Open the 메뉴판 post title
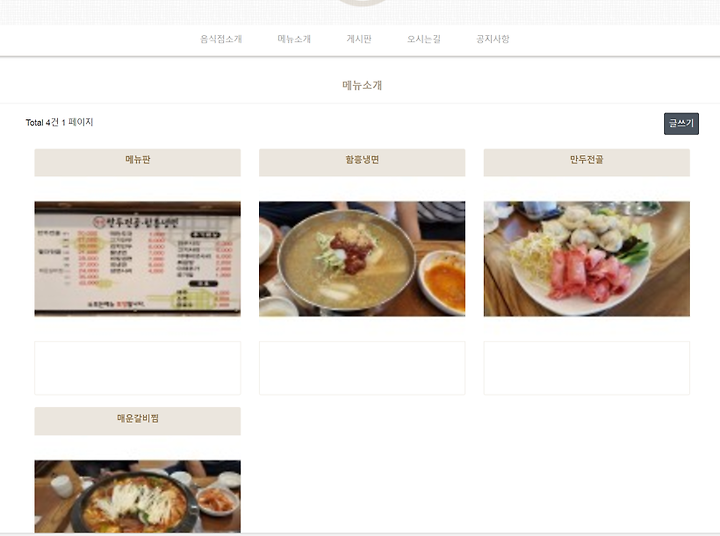This screenshot has width=720, height=536. coord(137,160)
